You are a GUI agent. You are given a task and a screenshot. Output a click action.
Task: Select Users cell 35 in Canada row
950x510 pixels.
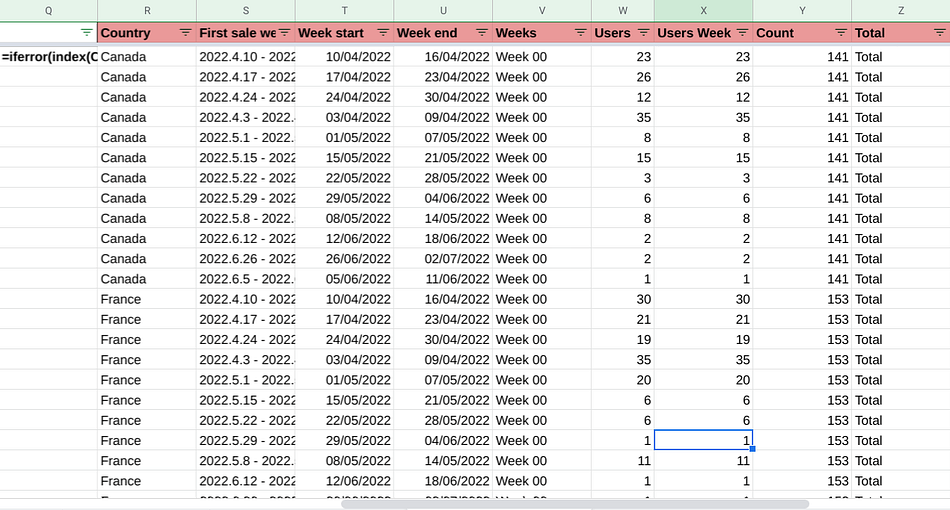click(623, 118)
